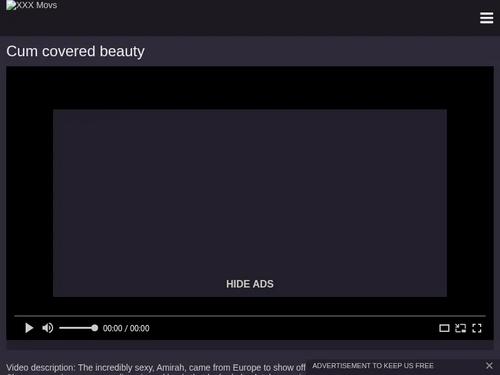Click the 00:00 / 00:00 time display

tap(126, 328)
